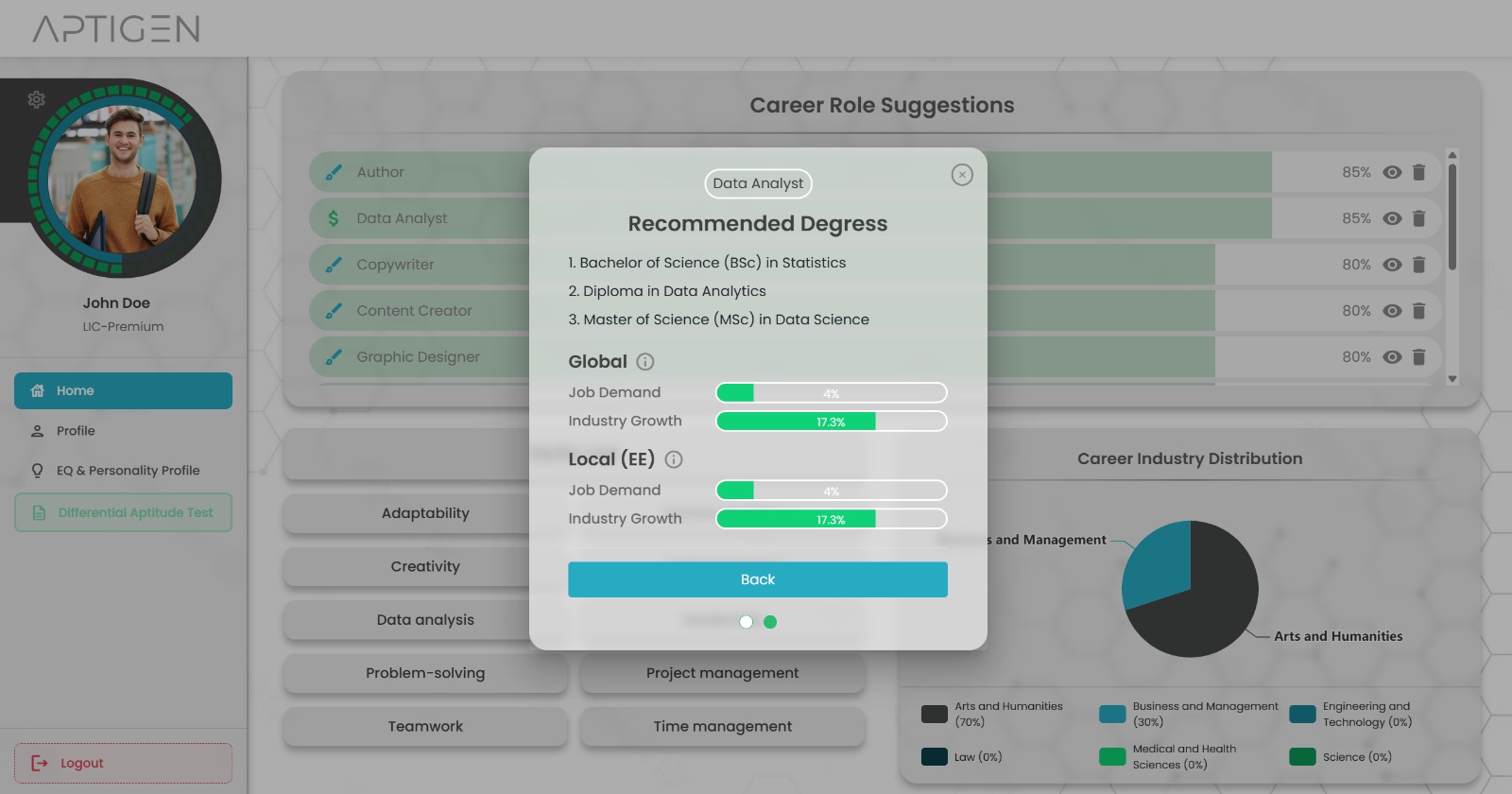Viewport: 1512px width, 794px height.
Task: Click Global Industry Growth progress bar
Action: 832,422
